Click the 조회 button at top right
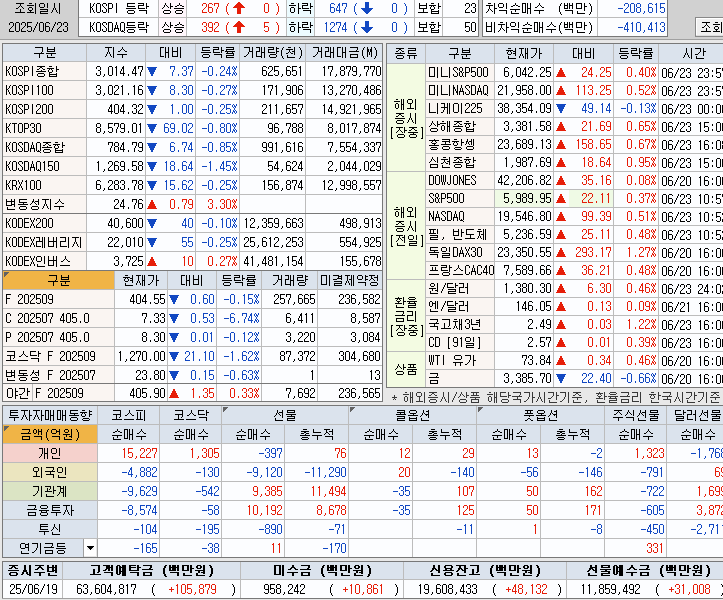 710,27
